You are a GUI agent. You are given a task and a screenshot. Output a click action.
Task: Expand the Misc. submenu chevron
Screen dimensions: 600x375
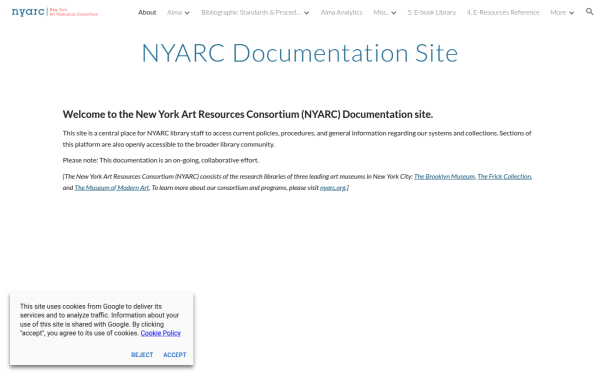click(393, 13)
